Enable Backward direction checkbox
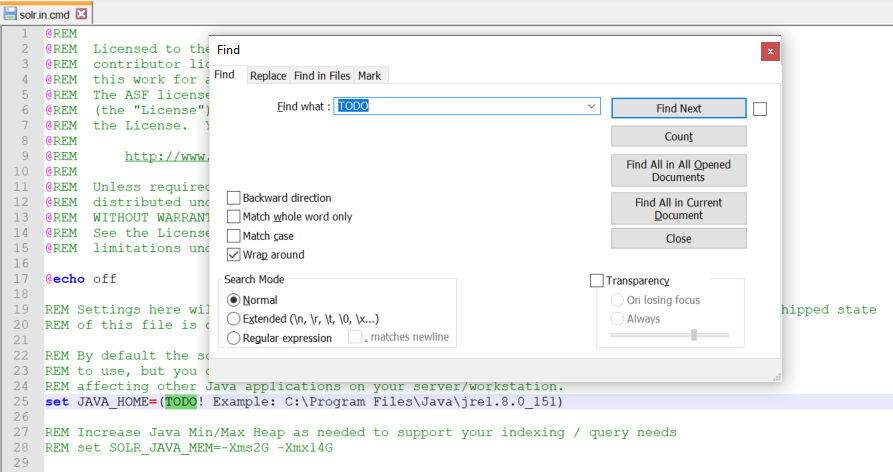Viewport: 893px width, 472px height. [x=234, y=198]
